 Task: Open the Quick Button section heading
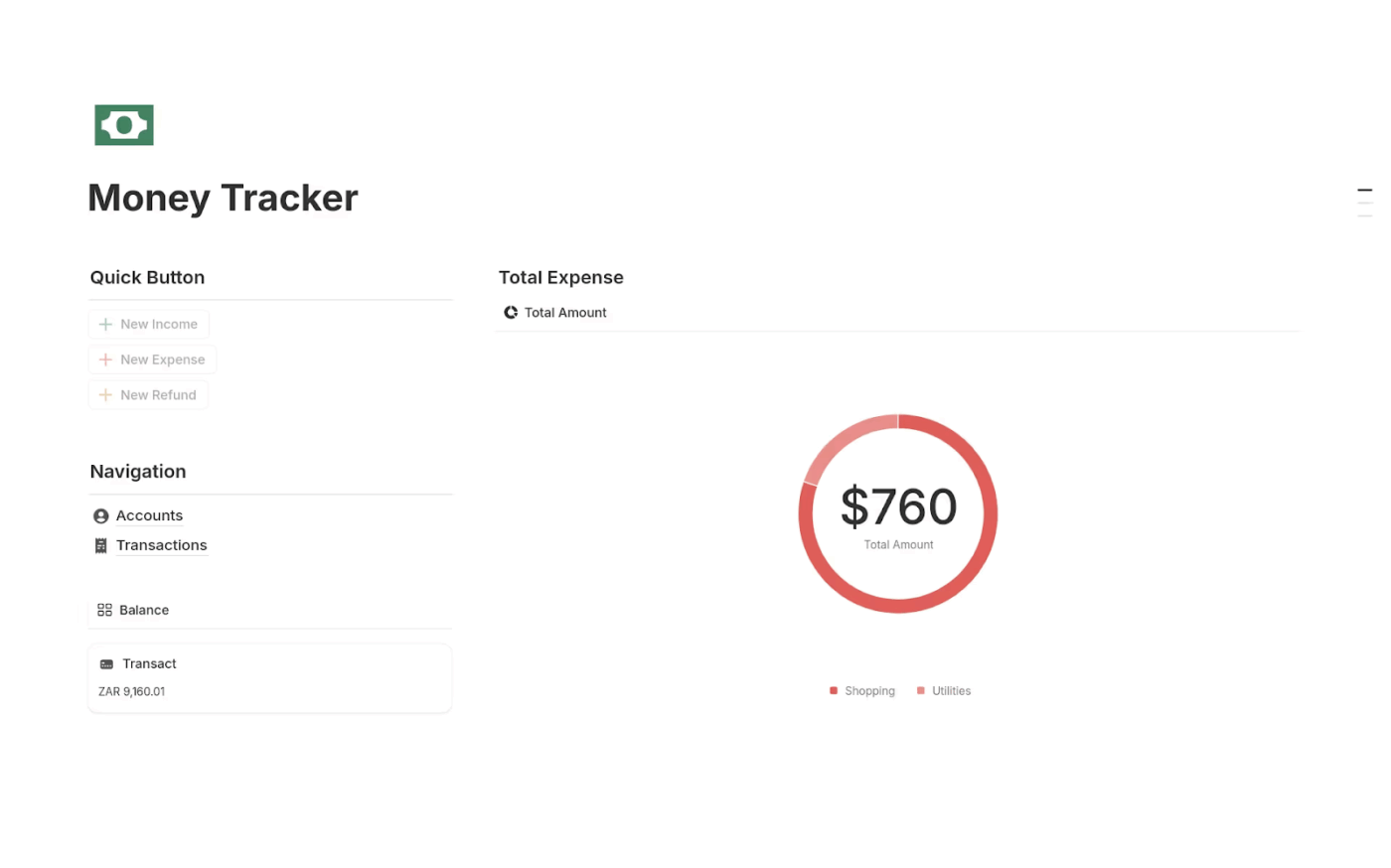(147, 277)
